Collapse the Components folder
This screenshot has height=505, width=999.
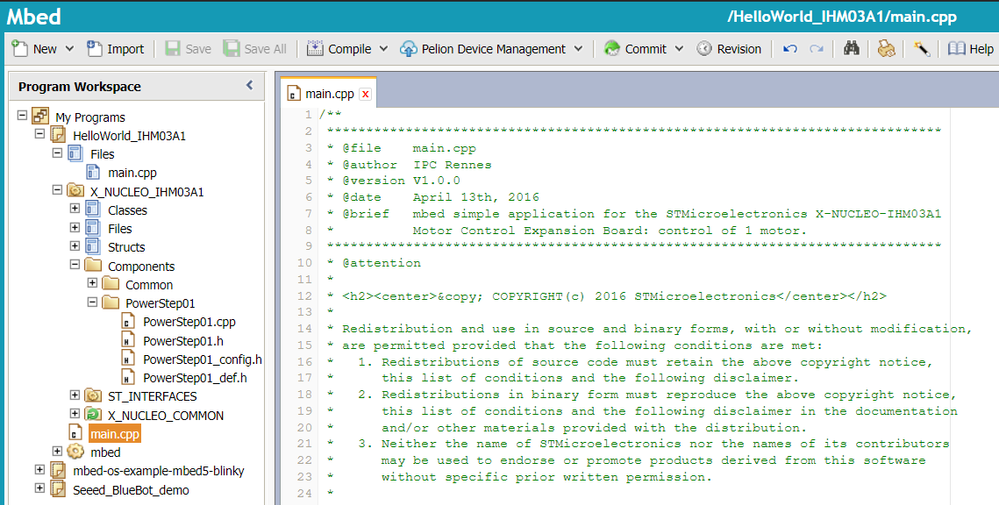(x=75, y=264)
